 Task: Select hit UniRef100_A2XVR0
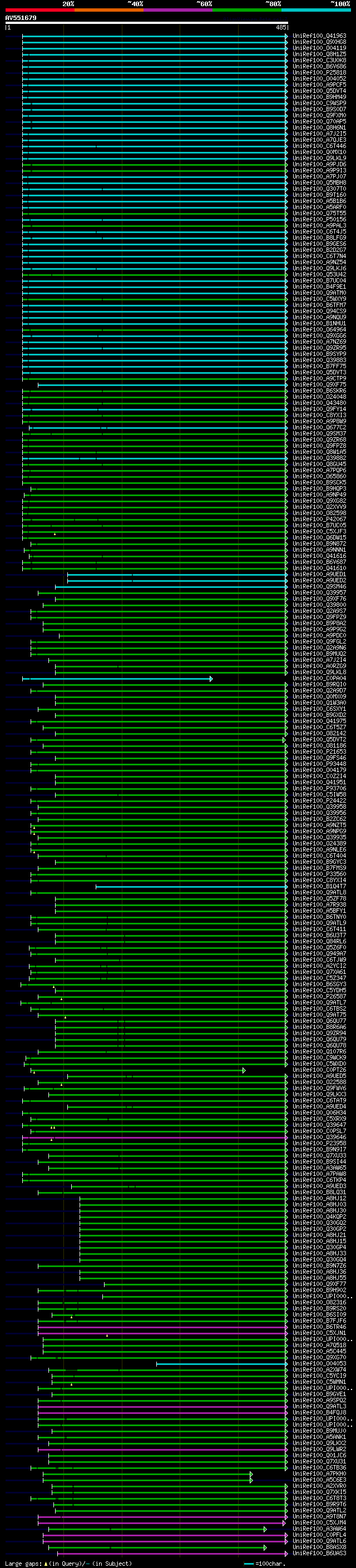click(x=319, y=1486)
